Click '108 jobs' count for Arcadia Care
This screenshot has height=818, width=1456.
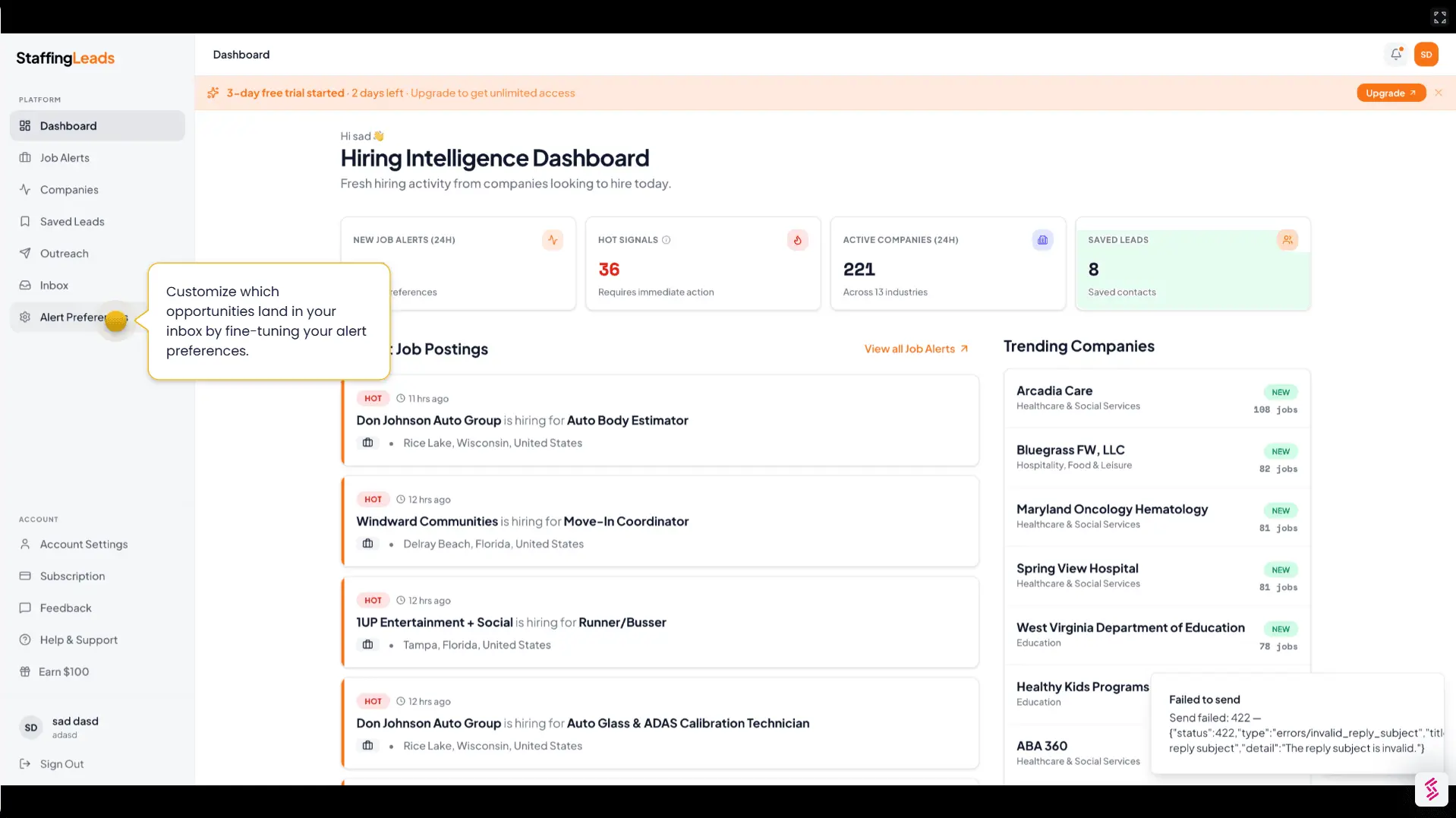point(1275,409)
